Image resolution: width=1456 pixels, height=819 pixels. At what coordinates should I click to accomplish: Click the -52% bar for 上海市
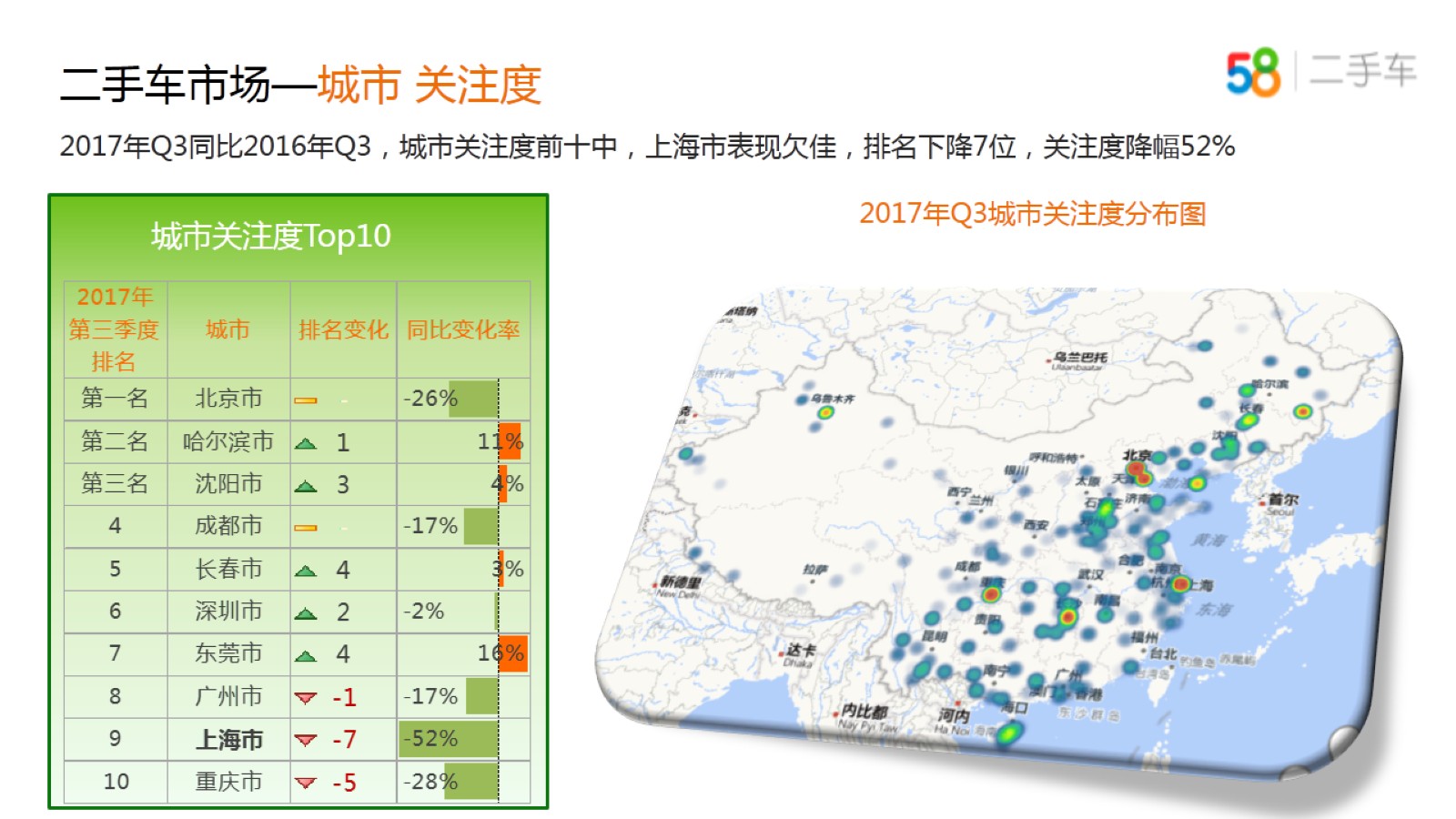[449, 739]
